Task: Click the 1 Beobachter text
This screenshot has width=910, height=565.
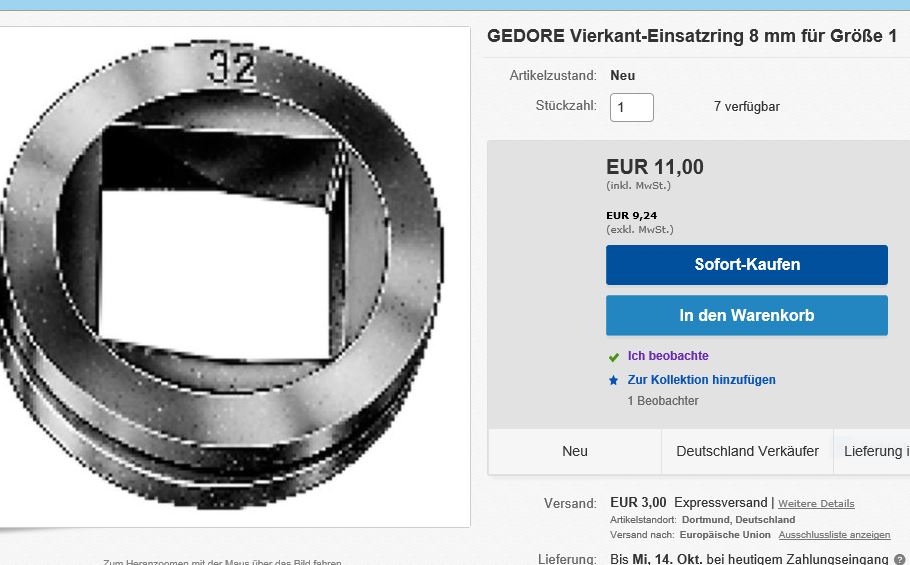Action: (x=663, y=401)
